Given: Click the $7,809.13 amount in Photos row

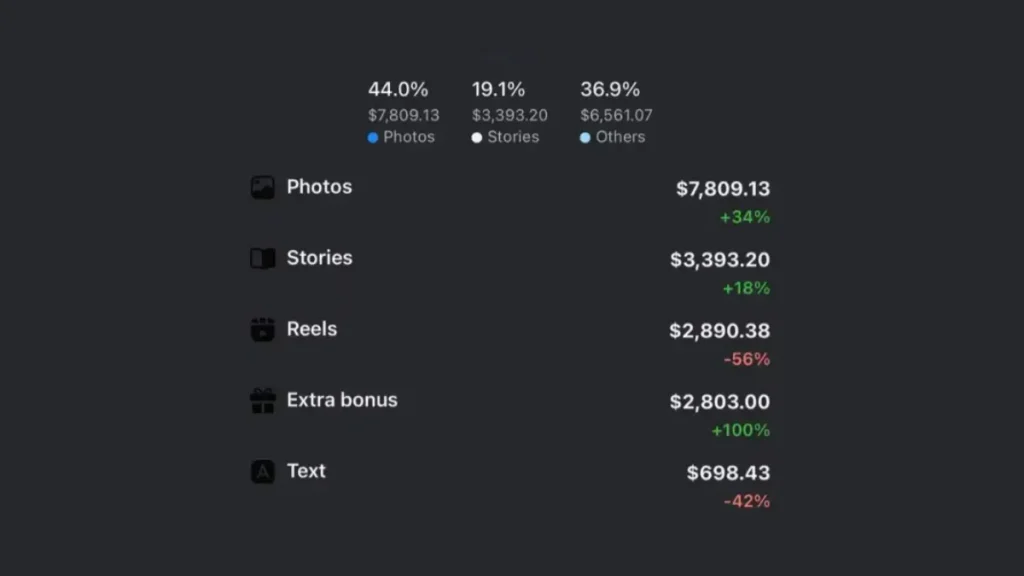Looking at the screenshot, I should 723,189.
